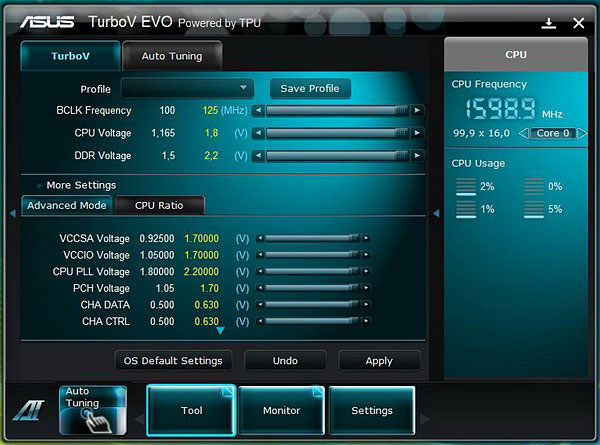Screen dimensions: 600x445
Task: Open the Monitor menu
Action: coord(282,410)
